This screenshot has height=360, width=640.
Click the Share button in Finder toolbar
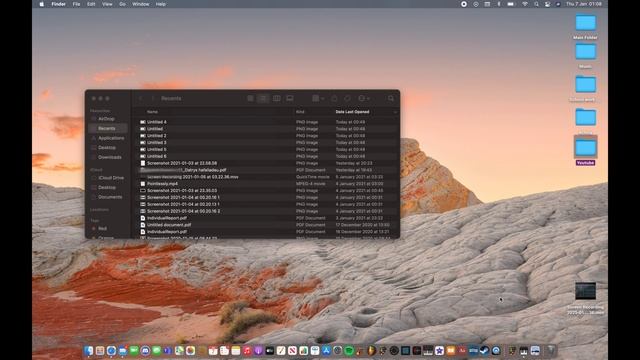click(x=334, y=98)
